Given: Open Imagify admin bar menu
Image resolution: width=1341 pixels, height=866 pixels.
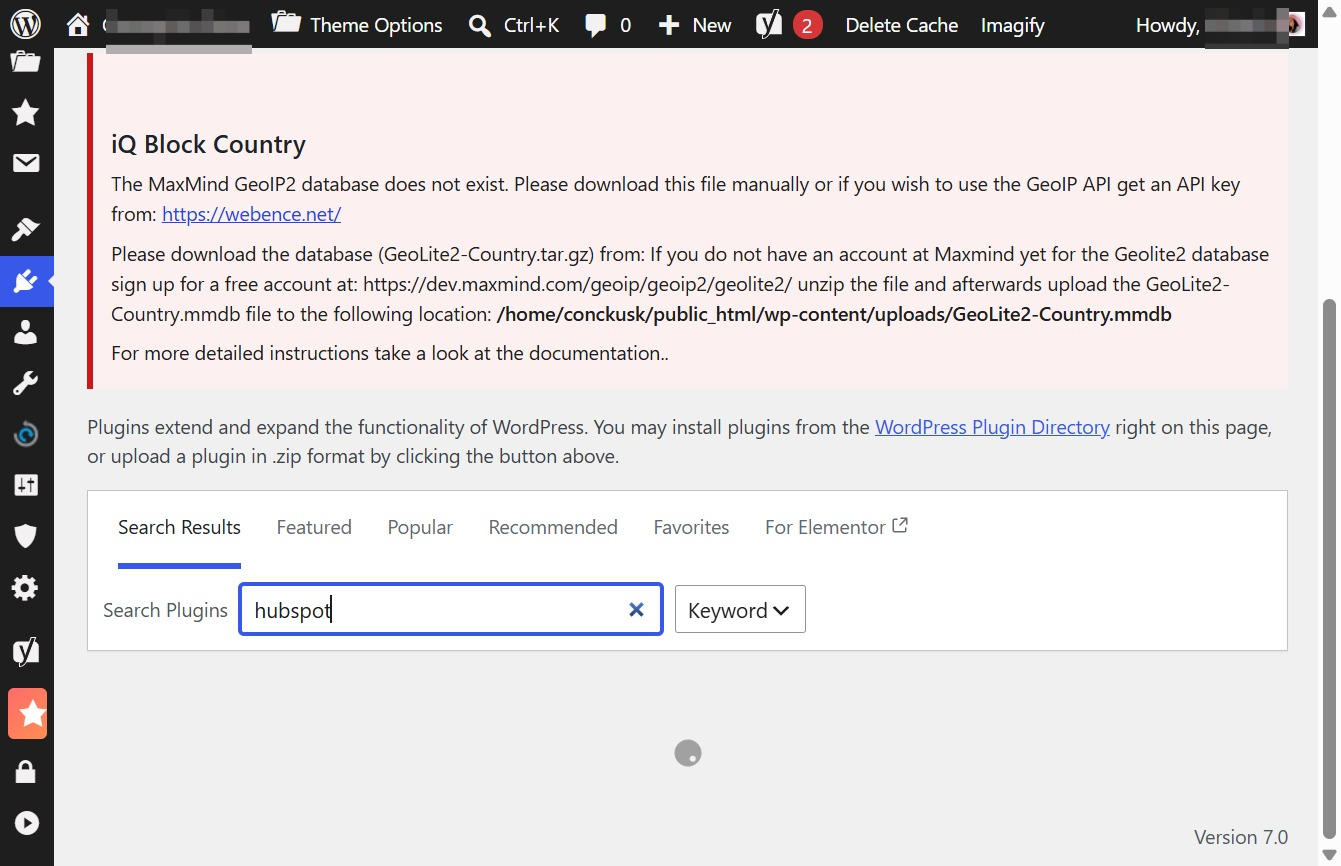Looking at the screenshot, I should [1012, 25].
